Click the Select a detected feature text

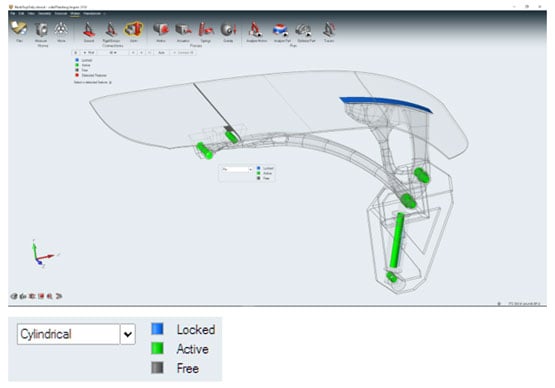point(91,82)
